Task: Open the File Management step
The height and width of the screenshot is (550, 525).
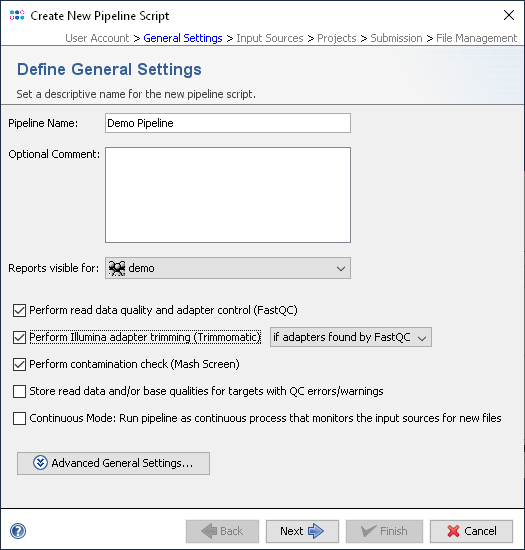Action: pyautogui.click(x=476, y=38)
